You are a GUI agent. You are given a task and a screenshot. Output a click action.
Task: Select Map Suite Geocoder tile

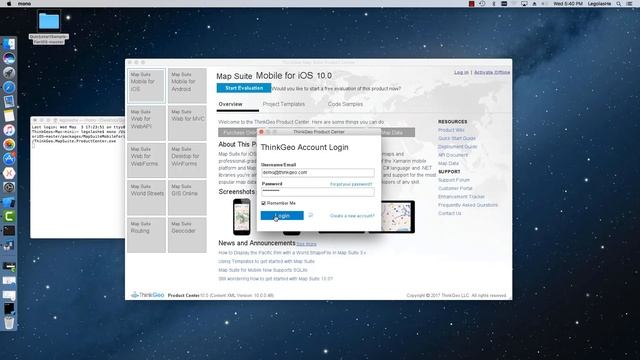tap(187, 235)
